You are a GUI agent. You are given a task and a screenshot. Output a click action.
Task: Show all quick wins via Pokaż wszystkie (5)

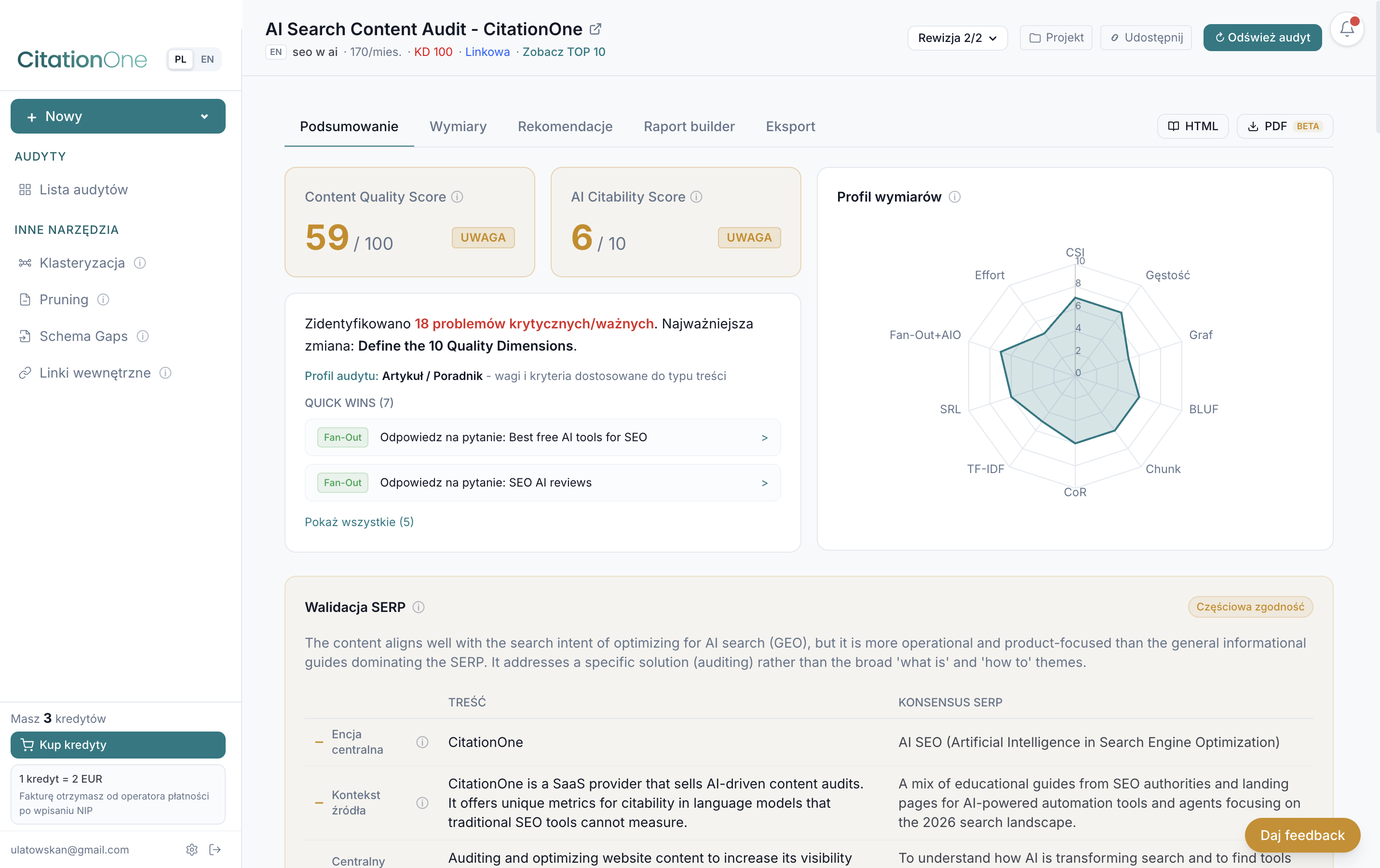[359, 522]
